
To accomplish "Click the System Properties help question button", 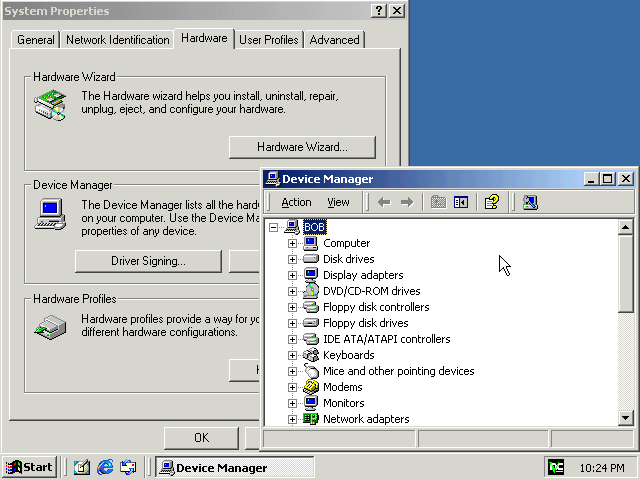I will [x=379, y=11].
